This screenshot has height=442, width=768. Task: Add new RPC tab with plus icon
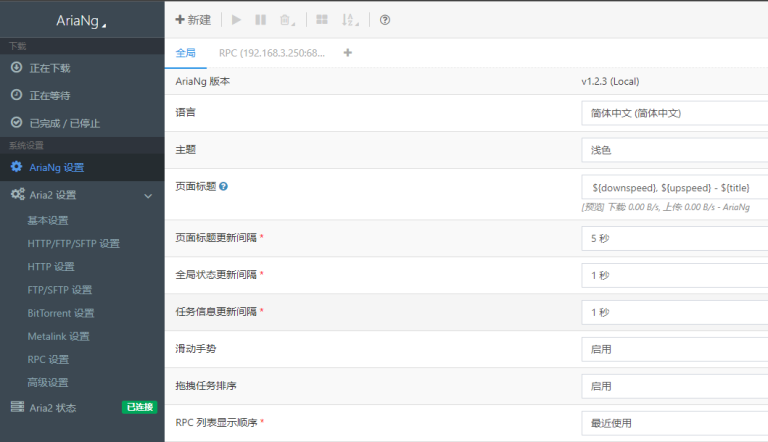348,52
